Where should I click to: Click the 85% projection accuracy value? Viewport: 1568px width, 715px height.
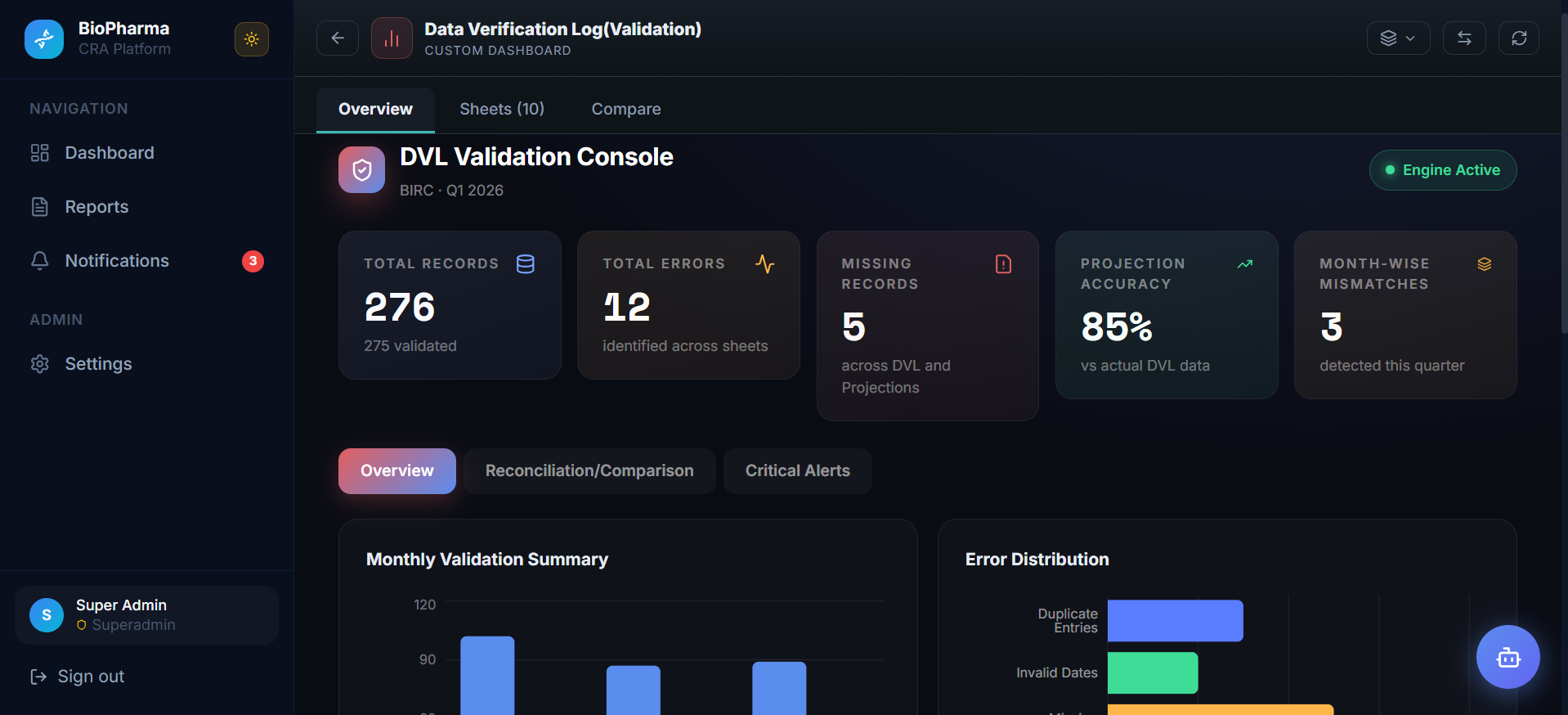(1117, 327)
